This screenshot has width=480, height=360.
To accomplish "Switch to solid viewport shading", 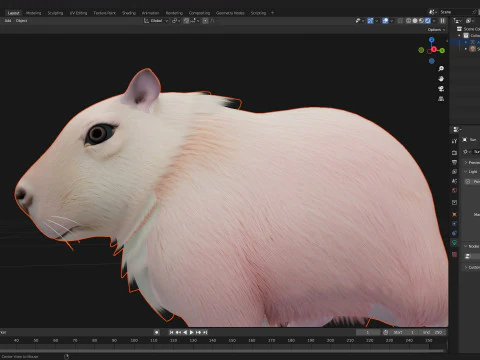I will [x=415, y=21].
